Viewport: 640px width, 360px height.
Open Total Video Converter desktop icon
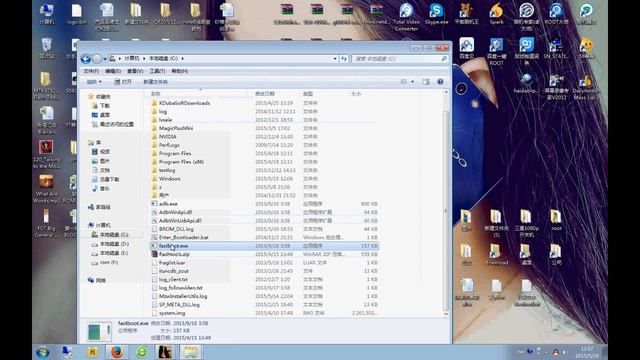pos(406,17)
